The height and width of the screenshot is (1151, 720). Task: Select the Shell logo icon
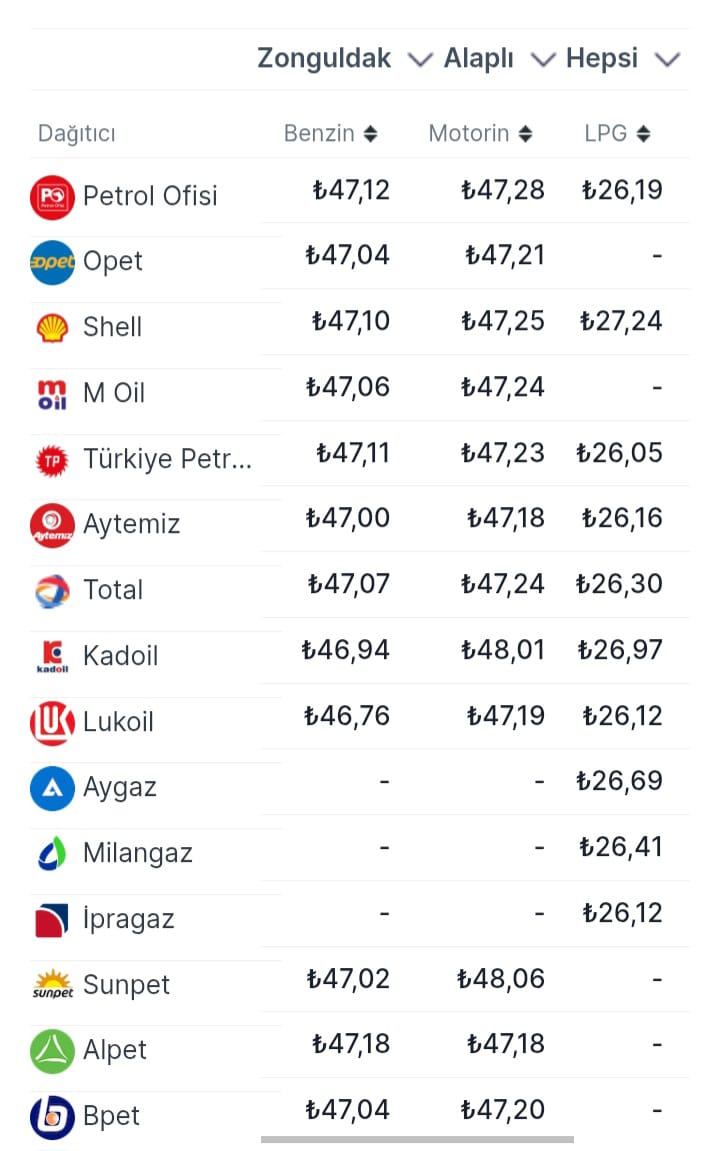[52, 328]
